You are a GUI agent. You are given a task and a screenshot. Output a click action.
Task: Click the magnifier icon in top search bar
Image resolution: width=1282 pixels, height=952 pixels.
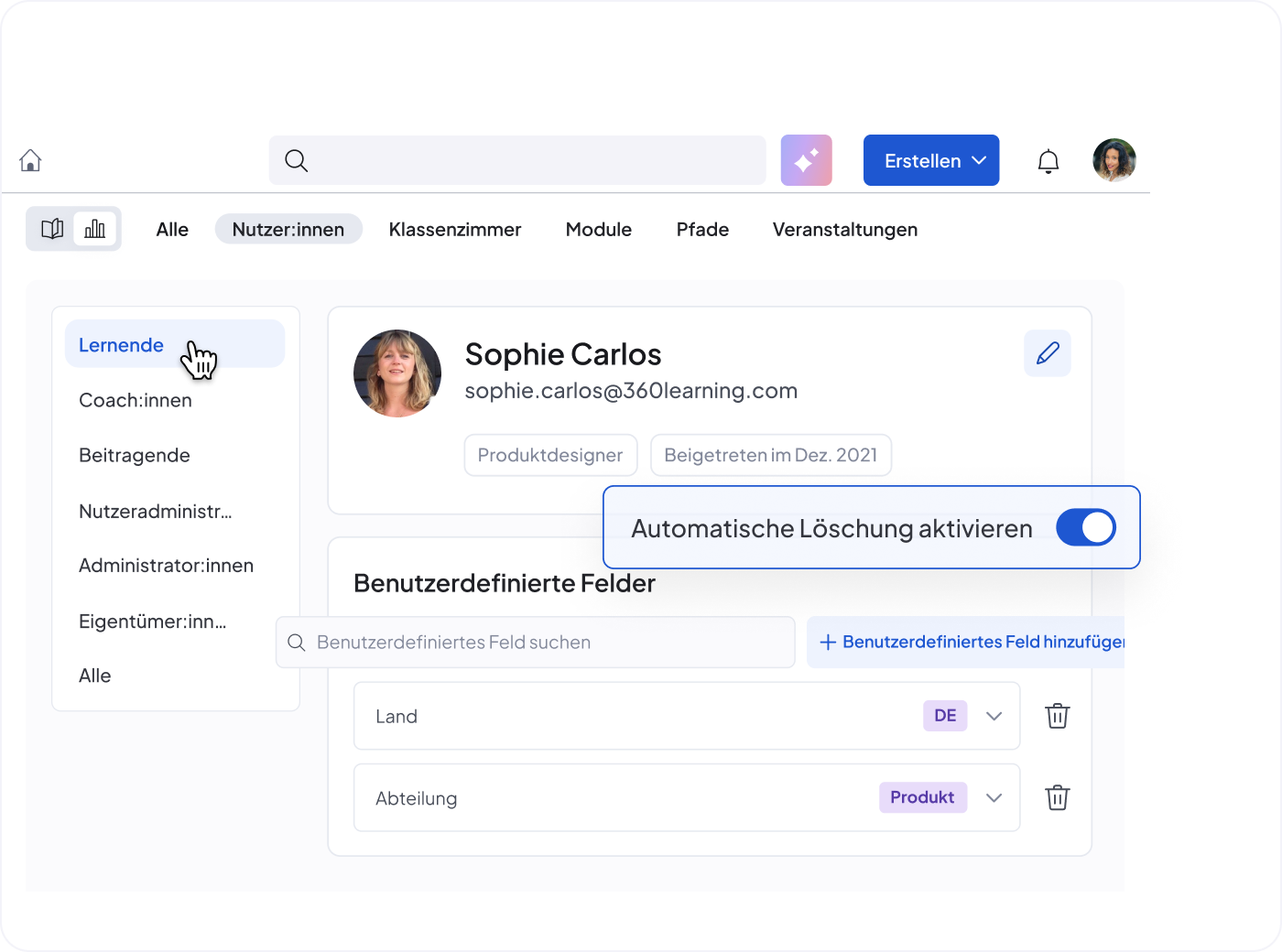pos(296,160)
